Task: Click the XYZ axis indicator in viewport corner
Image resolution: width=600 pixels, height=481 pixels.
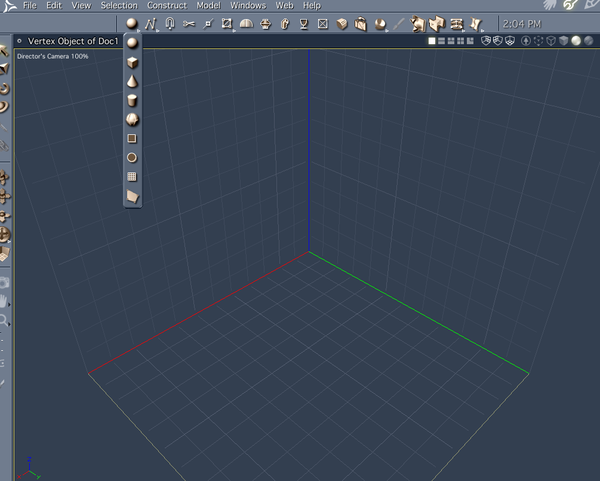Action: [x=29, y=468]
